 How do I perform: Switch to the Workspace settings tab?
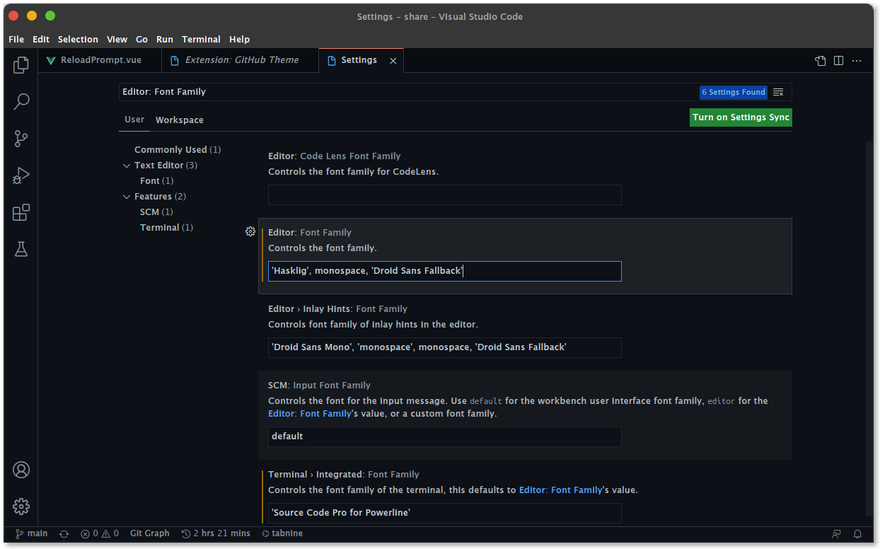click(179, 120)
